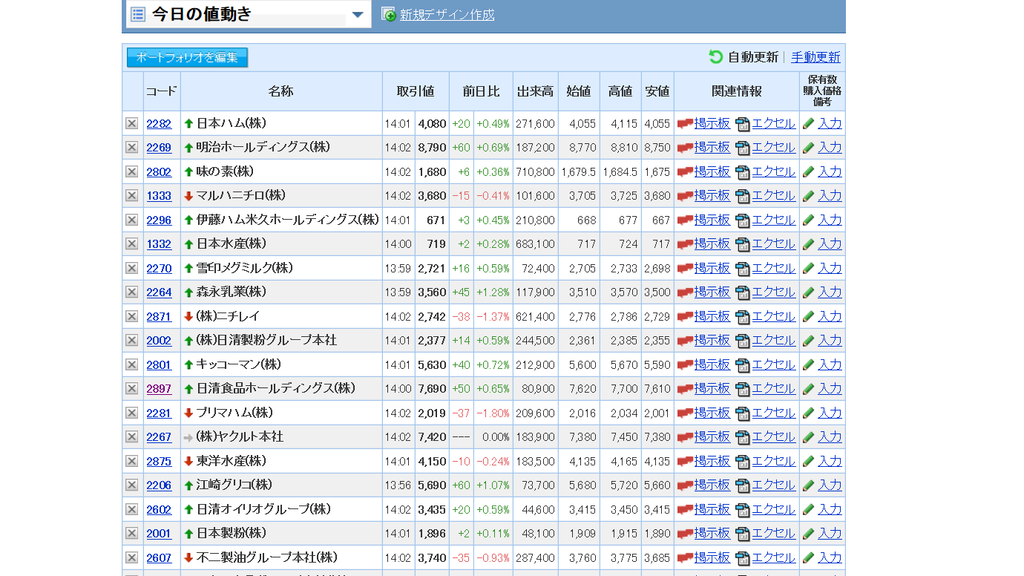Remove the 不二製油グループ本社 row via X
Screen dimensions: 1024x576
tap(132, 558)
